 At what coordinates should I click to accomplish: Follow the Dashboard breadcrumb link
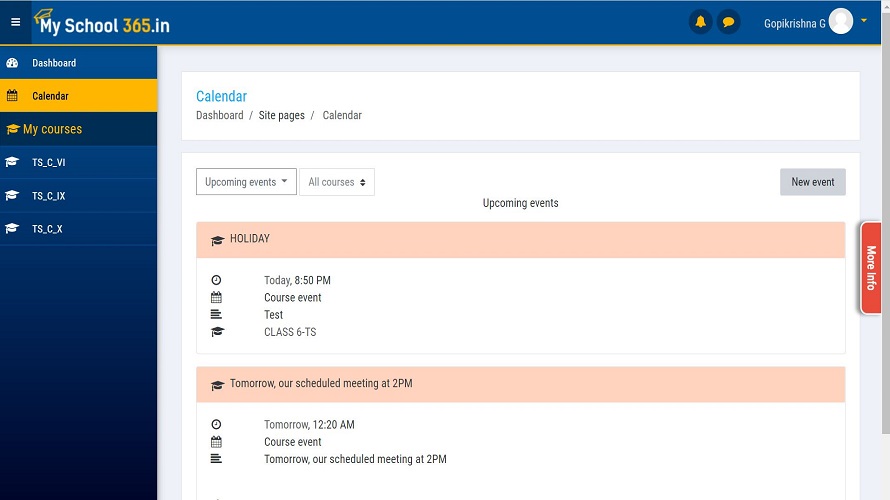(219, 115)
